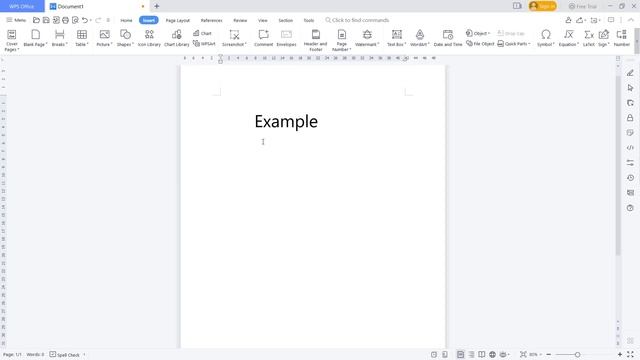The width and height of the screenshot is (640, 360).
Task: Click the selection arrow icon in right sidebar
Action: point(630,88)
